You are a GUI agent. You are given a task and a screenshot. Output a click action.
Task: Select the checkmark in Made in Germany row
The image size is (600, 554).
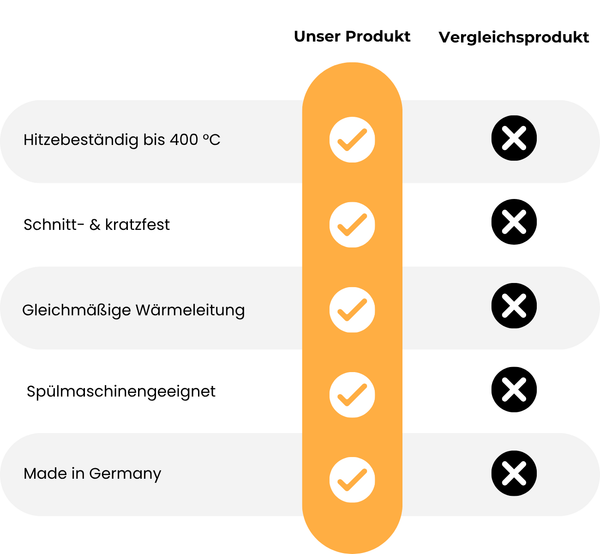tap(352, 476)
